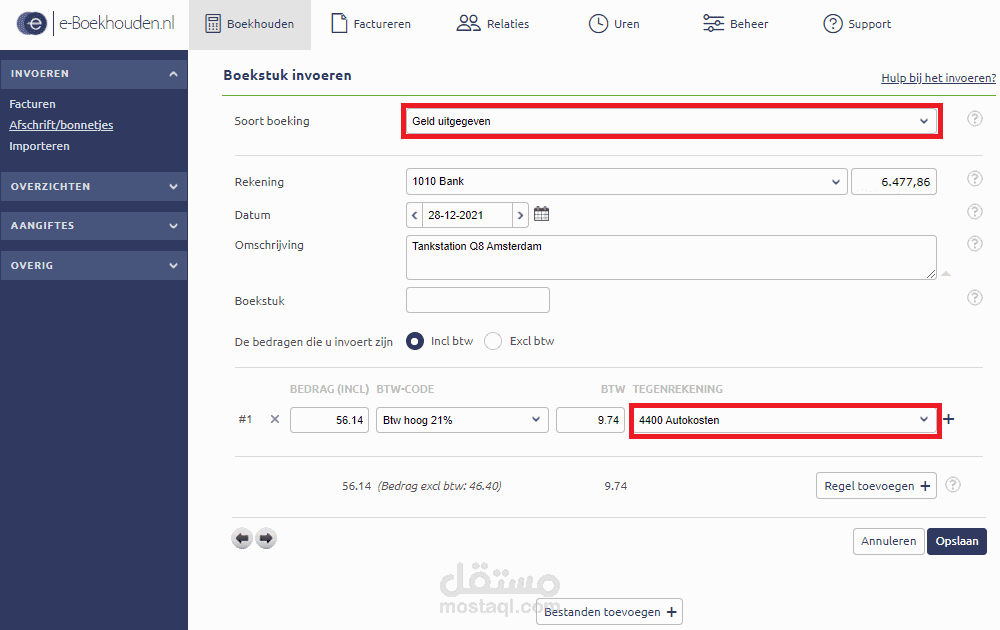Click help icon for Boekstuk
The height and width of the screenshot is (630, 1000).
[x=974, y=298]
